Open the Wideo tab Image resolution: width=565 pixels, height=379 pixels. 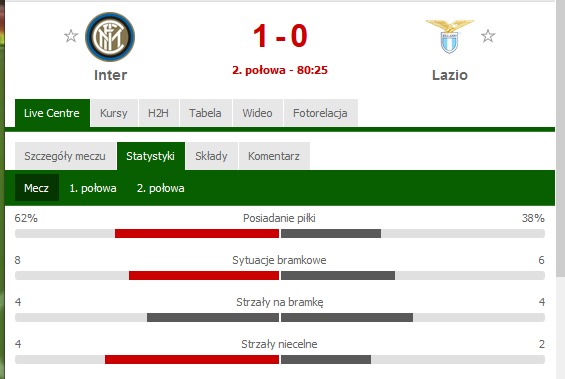point(257,113)
